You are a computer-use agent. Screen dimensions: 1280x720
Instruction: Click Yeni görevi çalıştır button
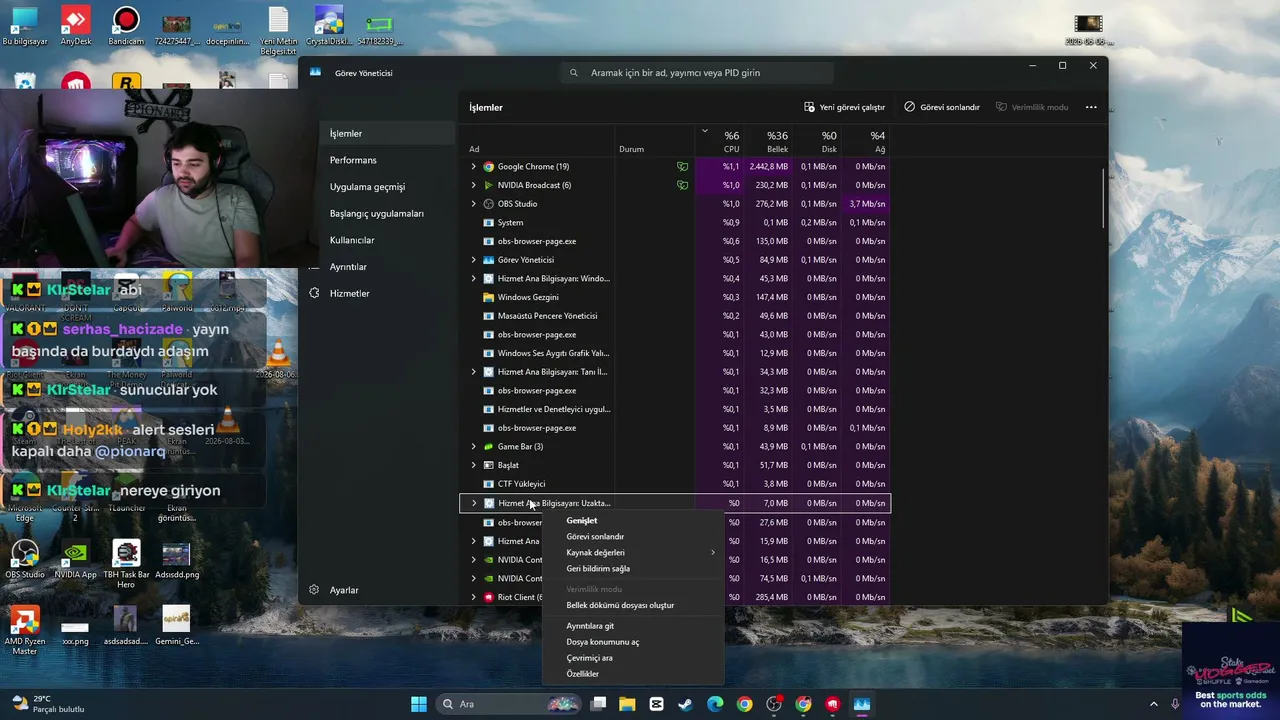coord(845,107)
